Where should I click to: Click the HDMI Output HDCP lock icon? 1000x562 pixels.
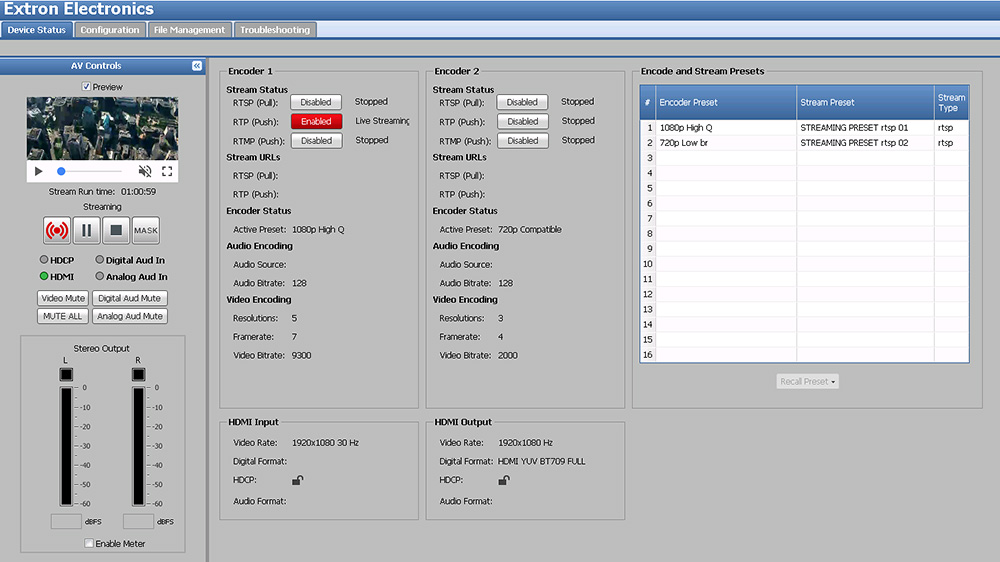504,480
